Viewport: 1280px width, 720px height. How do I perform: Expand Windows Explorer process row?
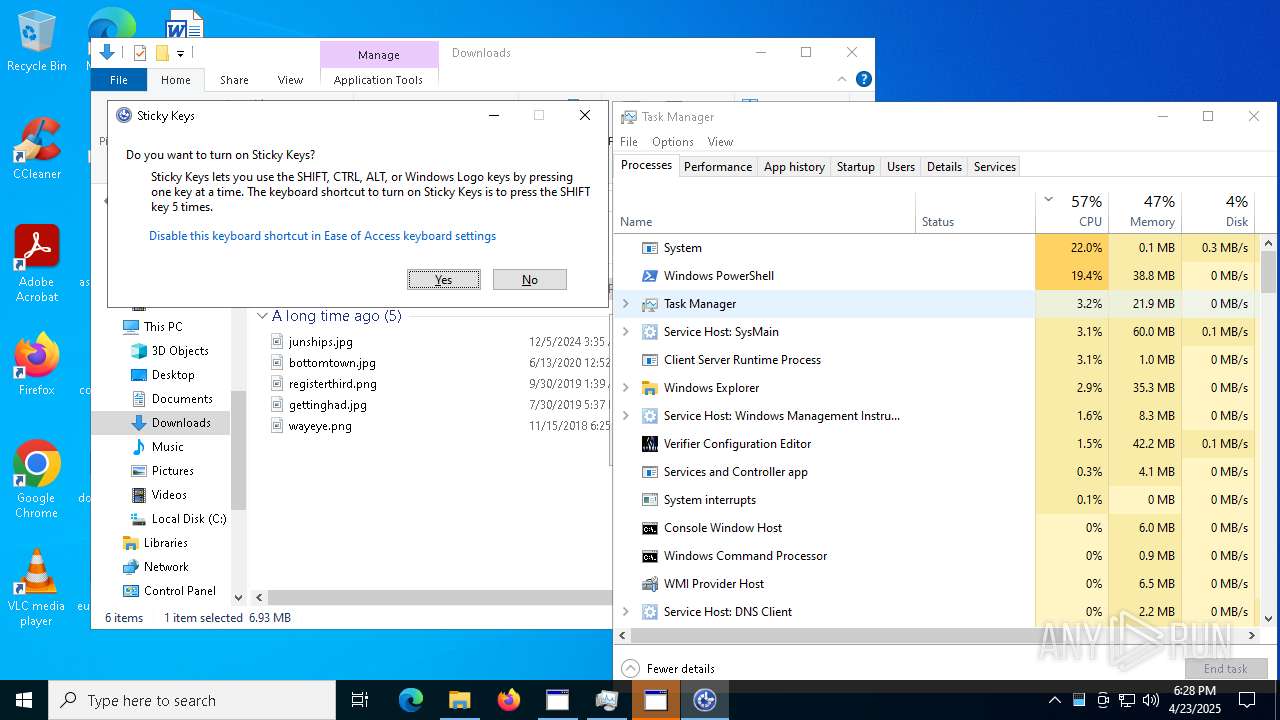click(x=626, y=388)
